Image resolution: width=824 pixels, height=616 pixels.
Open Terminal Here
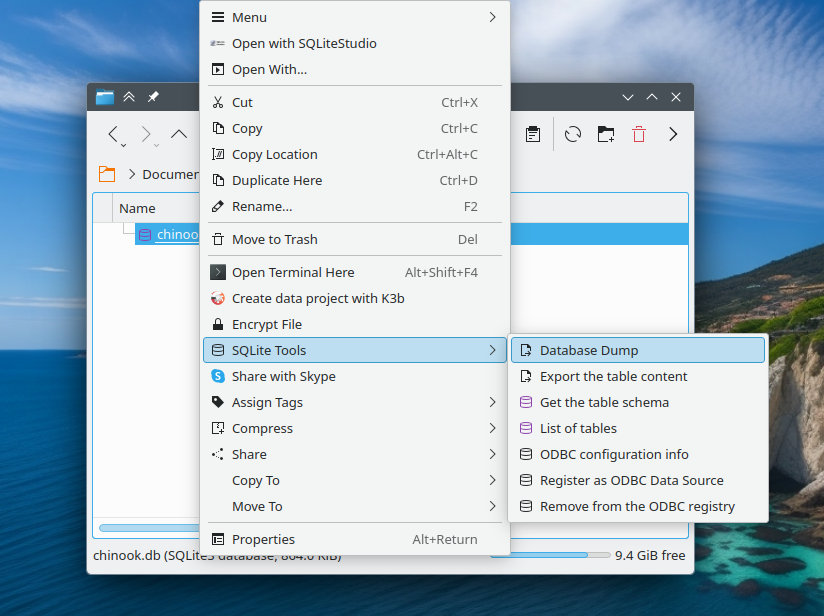coord(355,272)
